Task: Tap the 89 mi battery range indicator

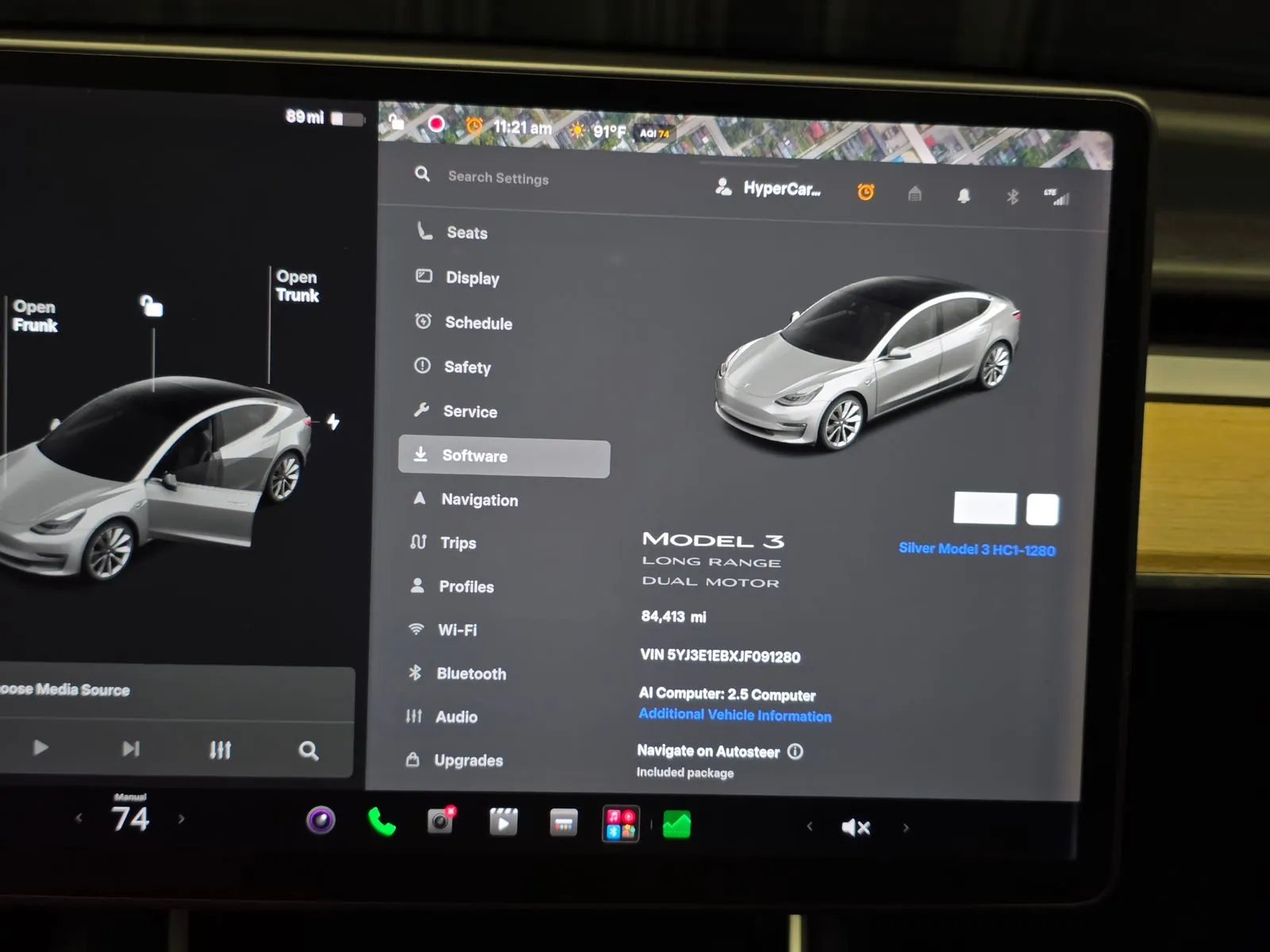Action: point(325,117)
